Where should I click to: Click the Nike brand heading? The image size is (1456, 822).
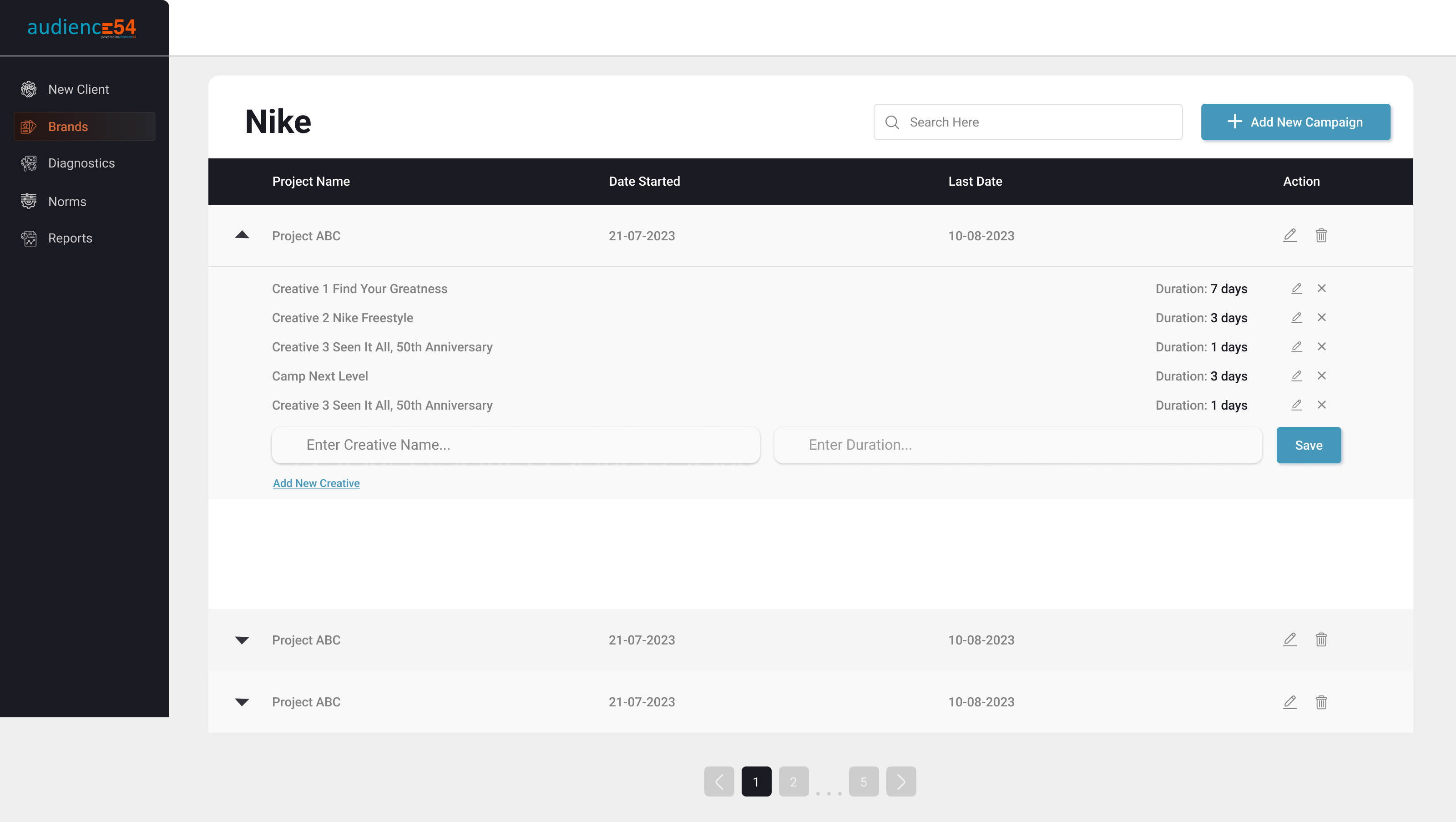(278, 122)
